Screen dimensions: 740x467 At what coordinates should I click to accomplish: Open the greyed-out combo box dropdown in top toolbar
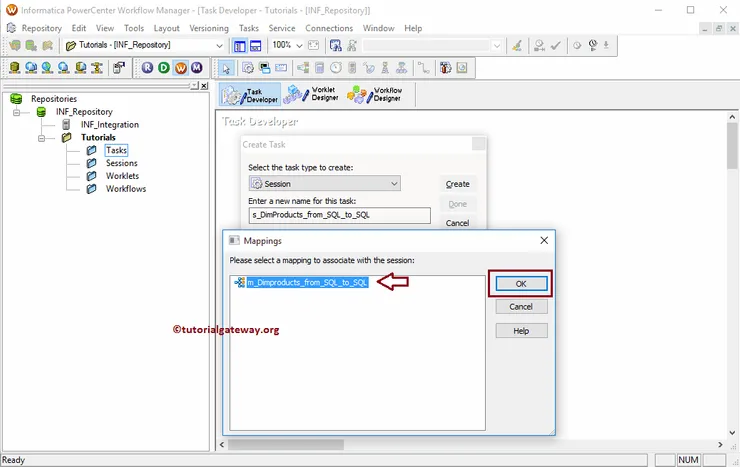[496, 46]
